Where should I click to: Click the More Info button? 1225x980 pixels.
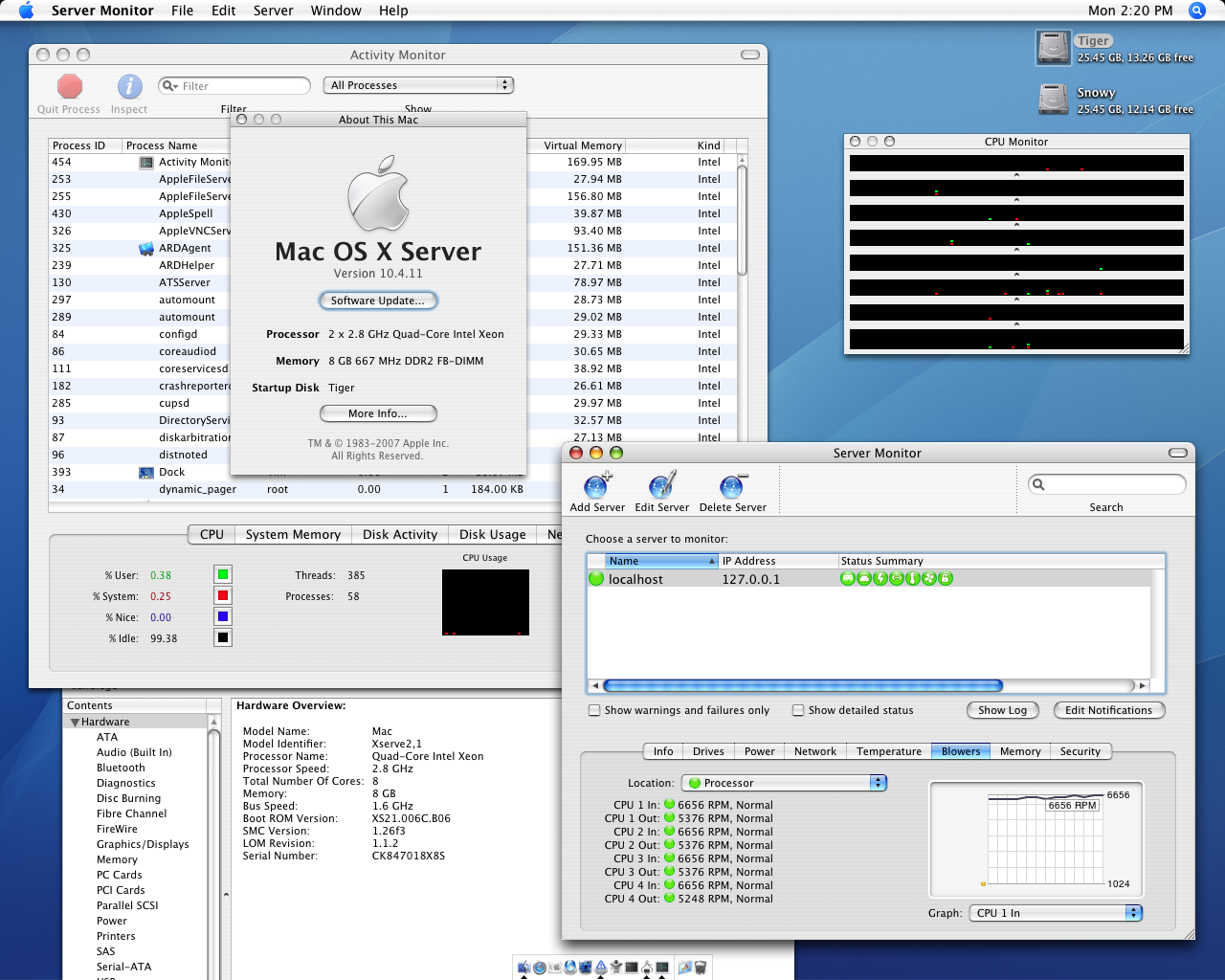(378, 413)
